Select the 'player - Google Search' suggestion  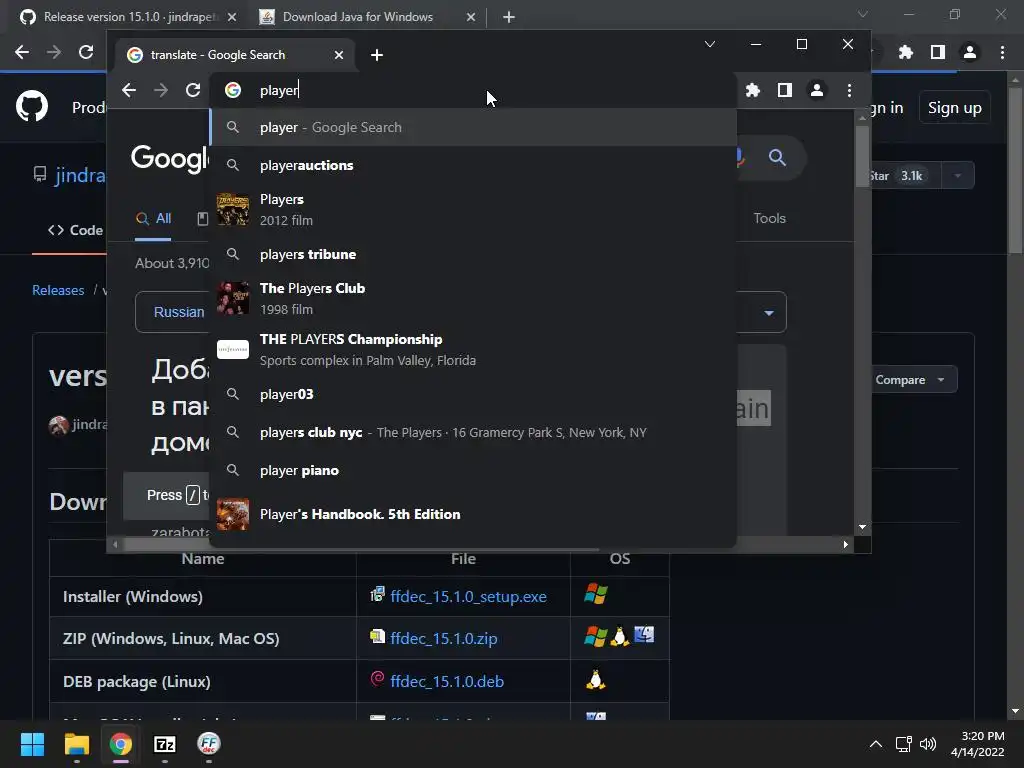[473, 127]
